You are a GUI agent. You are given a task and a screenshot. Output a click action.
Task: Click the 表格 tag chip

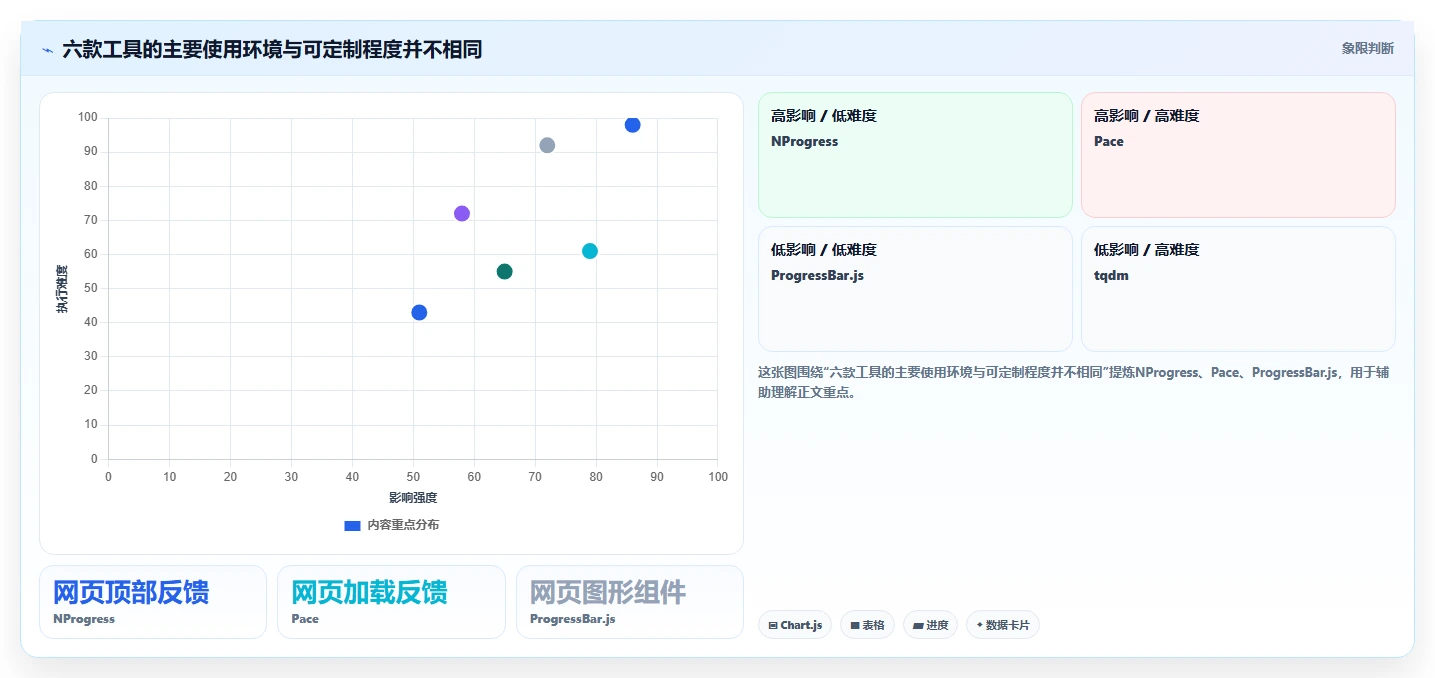867,625
